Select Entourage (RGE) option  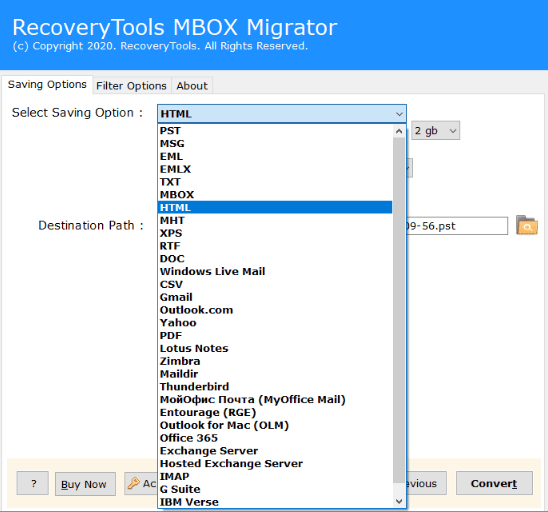click(275, 412)
